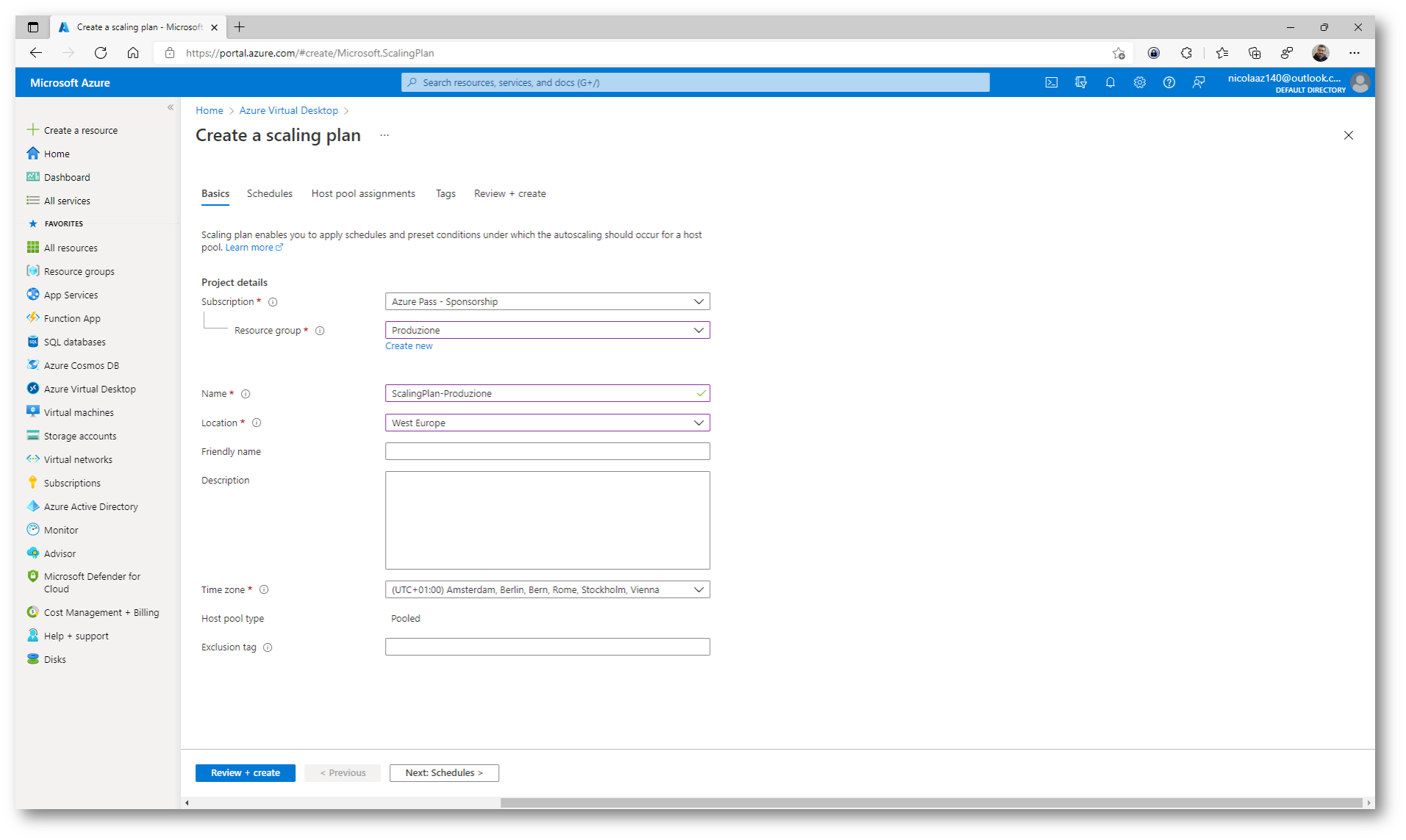The width and height of the screenshot is (1406, 840).
Task: Open Azure Active Directory in sidebar
Action: click(x=90, y=506)
